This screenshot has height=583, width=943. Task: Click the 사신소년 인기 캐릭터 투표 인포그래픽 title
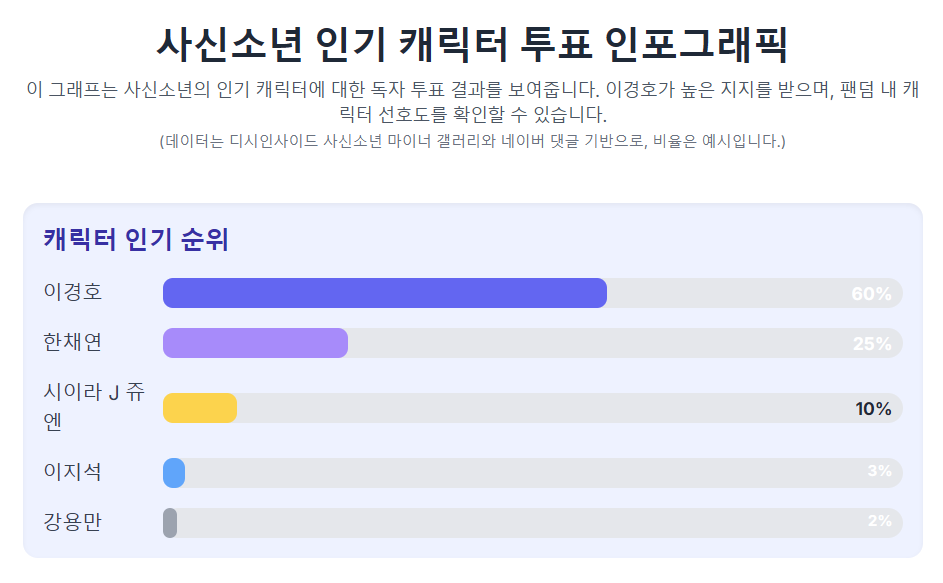(x=472, y=44)
